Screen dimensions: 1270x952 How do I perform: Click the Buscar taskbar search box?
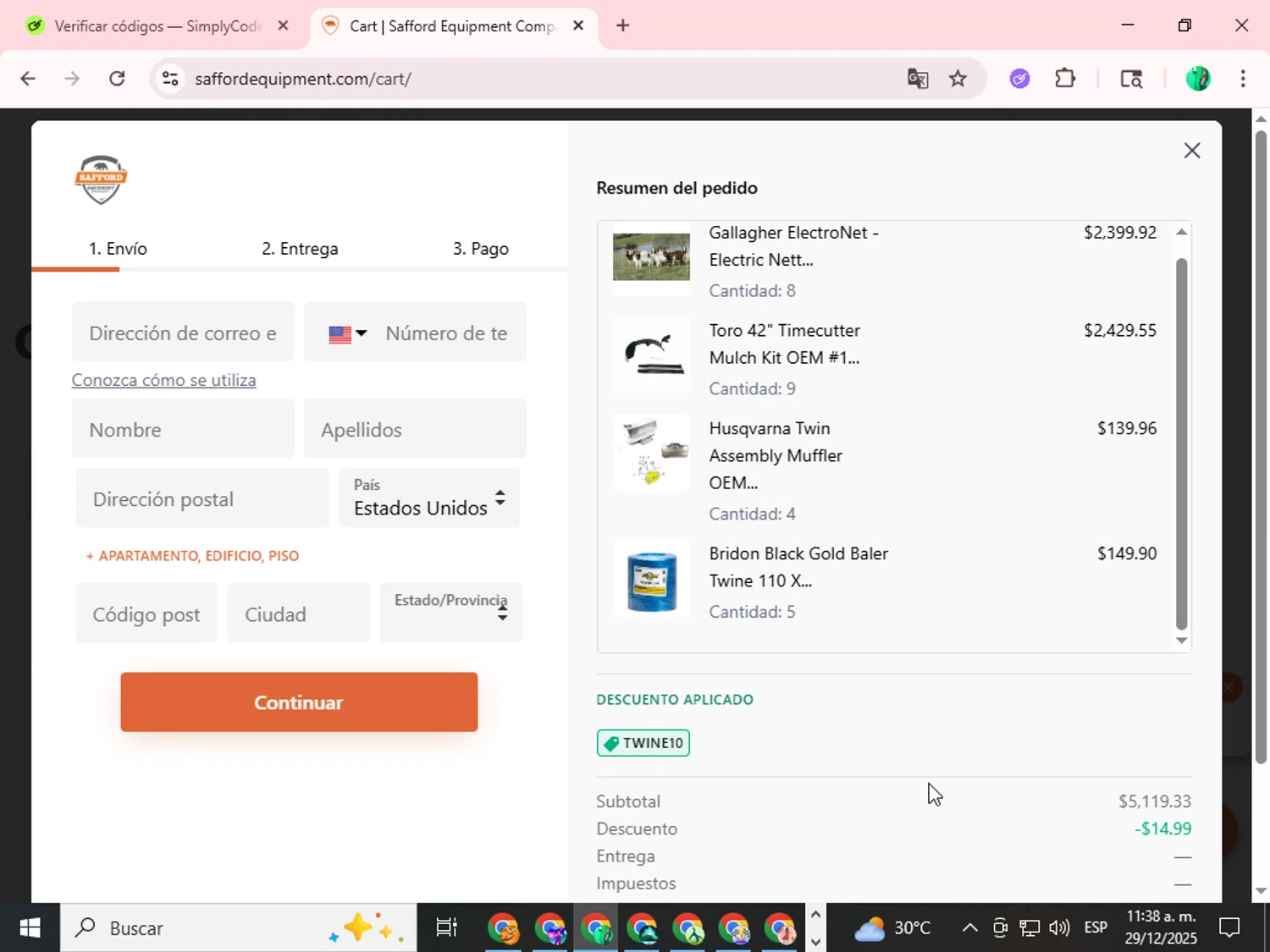238,928
